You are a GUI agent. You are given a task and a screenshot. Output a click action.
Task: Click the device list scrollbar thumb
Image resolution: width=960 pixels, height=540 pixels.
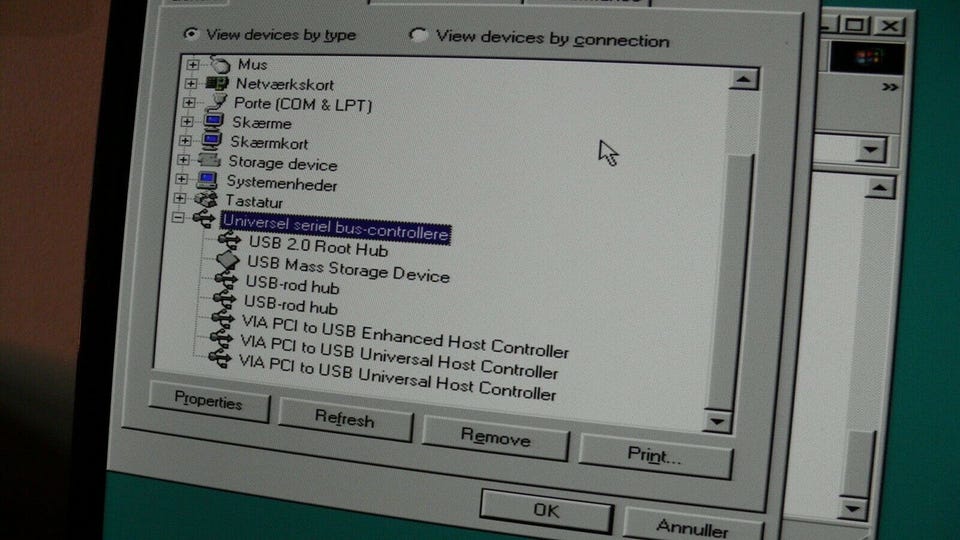730,282
